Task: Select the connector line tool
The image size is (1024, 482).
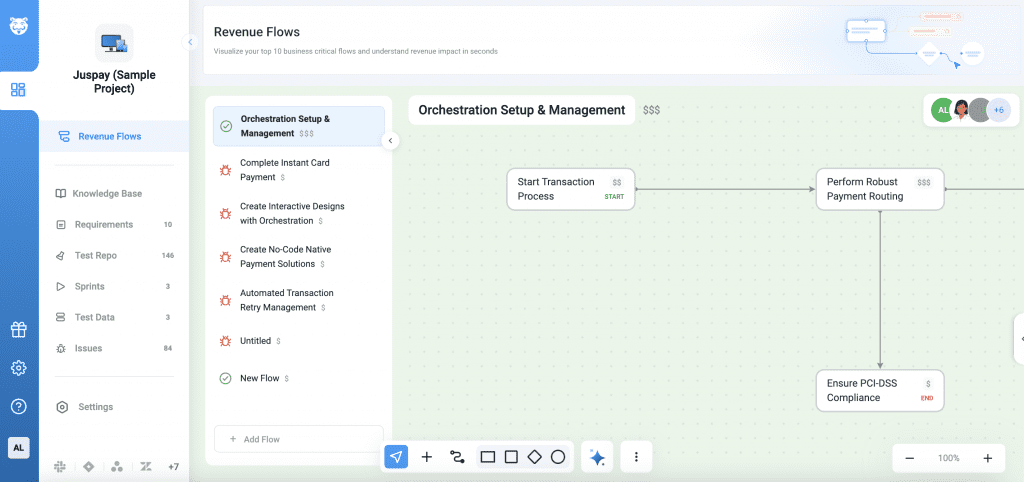Action: click(457, 457)
